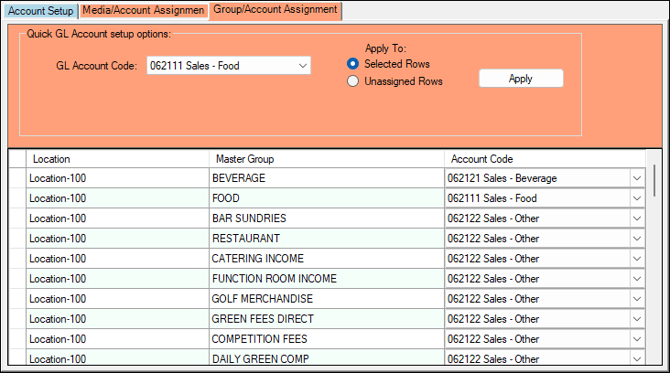The height and width of the screenshot is (373, 670).
Task: Expand Account Code dropdown for GOLF MERCHANDISE row
Action: coord(637,299)
